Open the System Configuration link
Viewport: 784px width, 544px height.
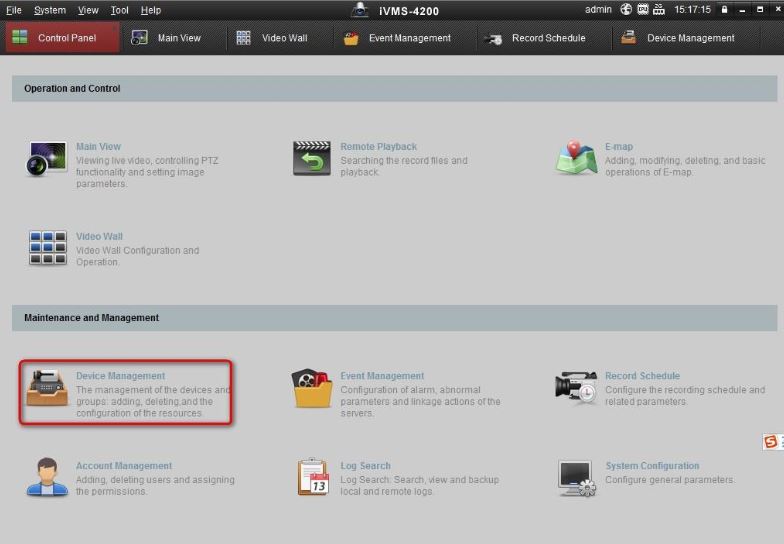coord(652,466)
